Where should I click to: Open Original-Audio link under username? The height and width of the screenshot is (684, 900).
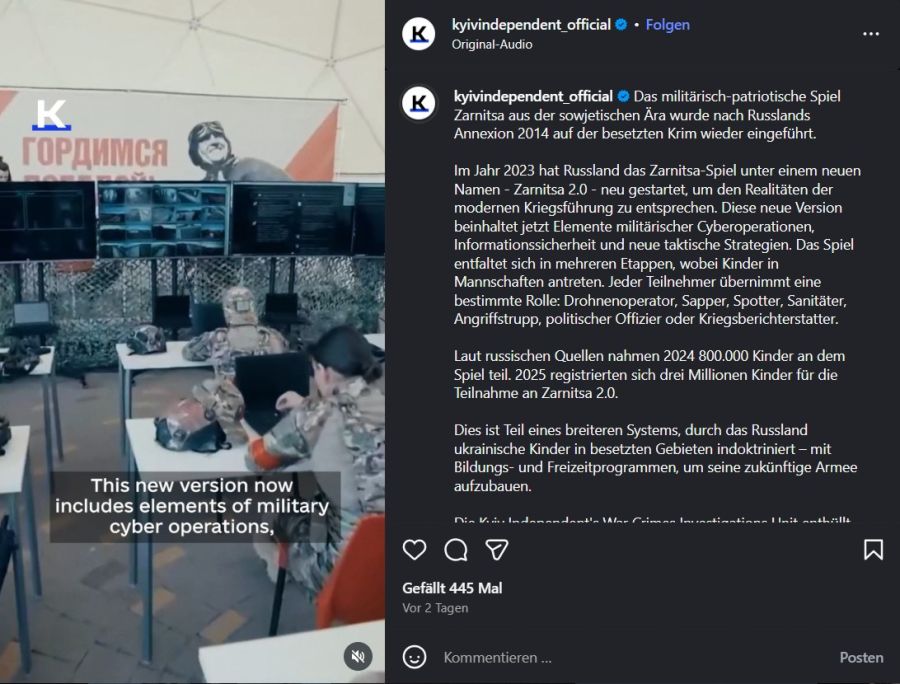click(492, 44)
